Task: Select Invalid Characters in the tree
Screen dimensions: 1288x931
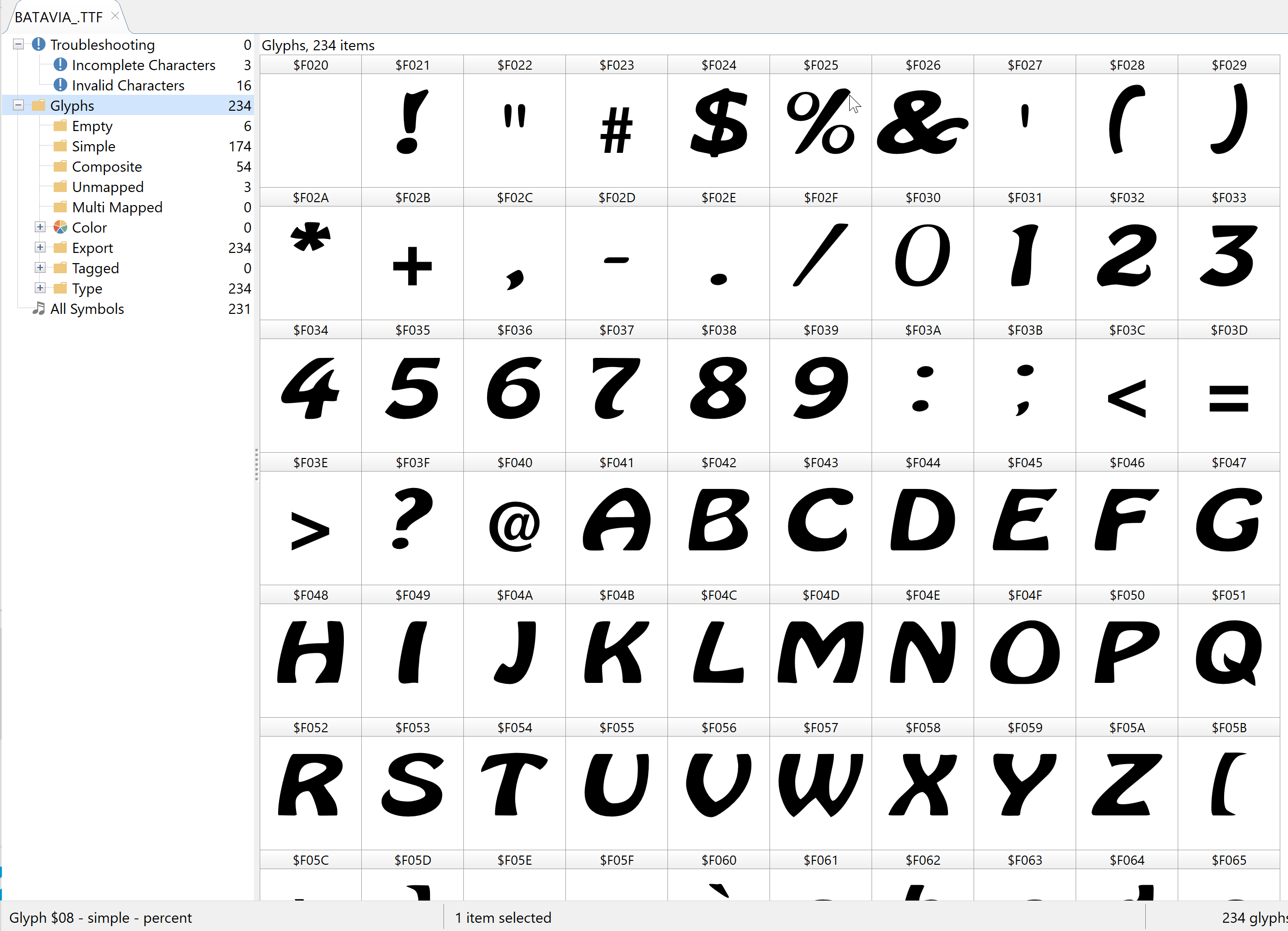Action: (x=128, y=85)
